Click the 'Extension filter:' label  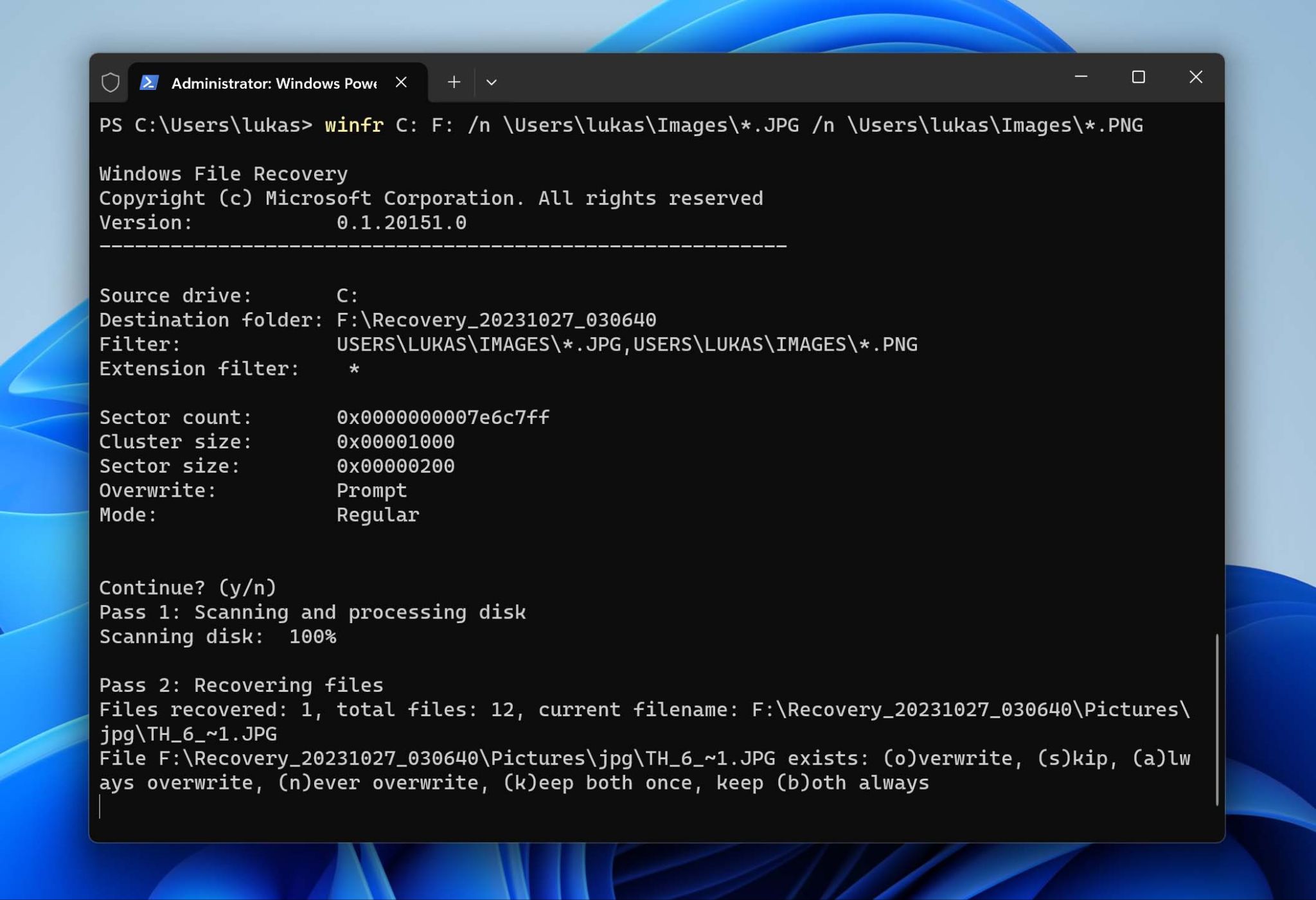point(199,369)
